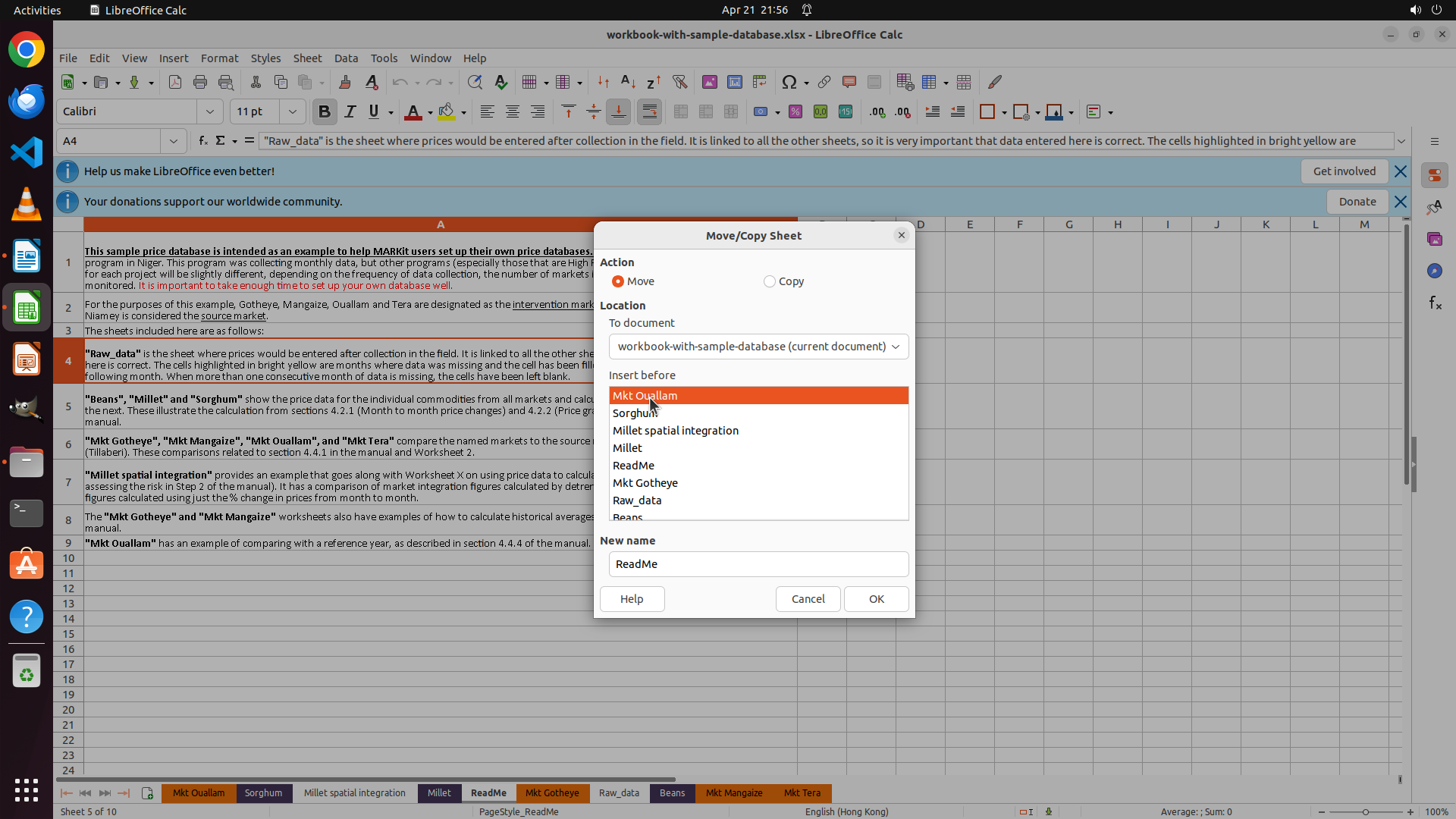The image size is (1456, 819).
Task: Click the Insert Chart toolbar icon
Action: 734,82
